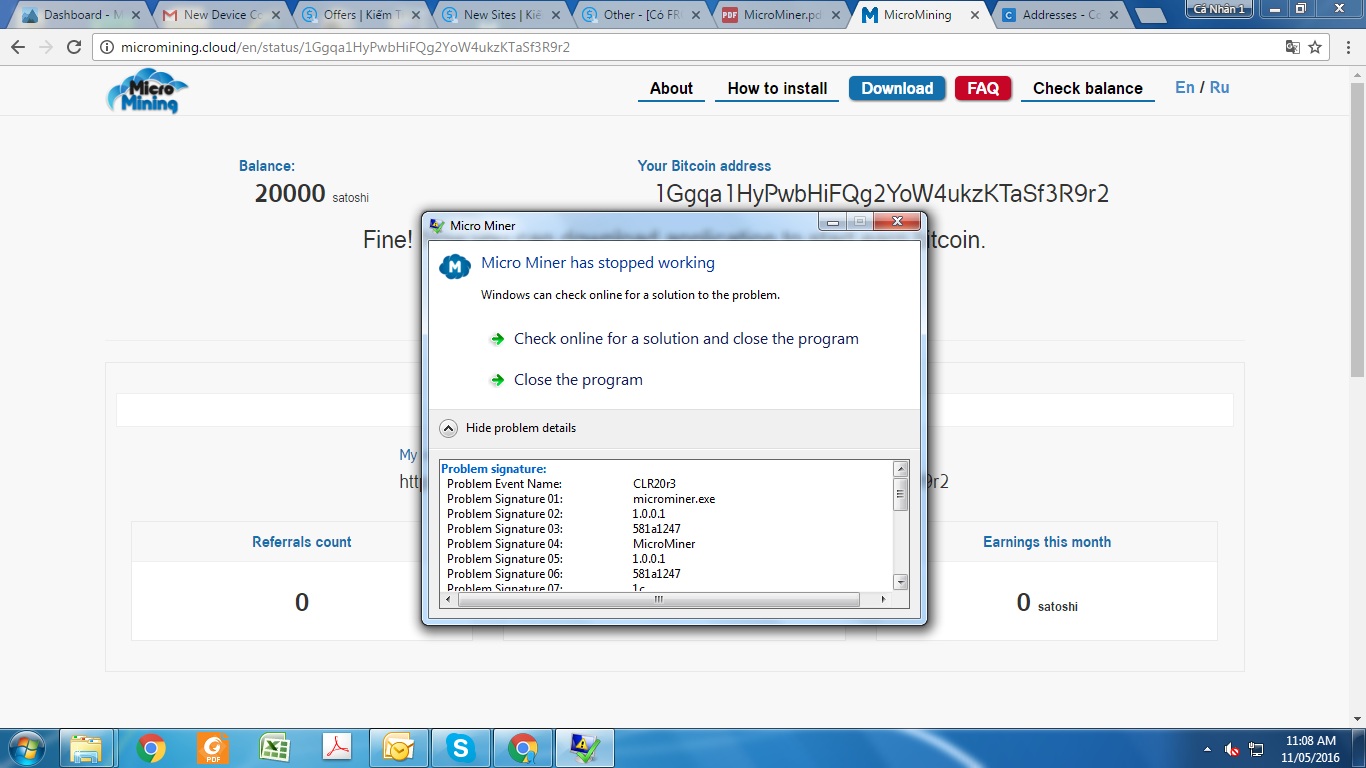The width and height of the screenshot is (1366, 768).
Task: Click the Earnings this month heading
Action: click(1047, 542)
